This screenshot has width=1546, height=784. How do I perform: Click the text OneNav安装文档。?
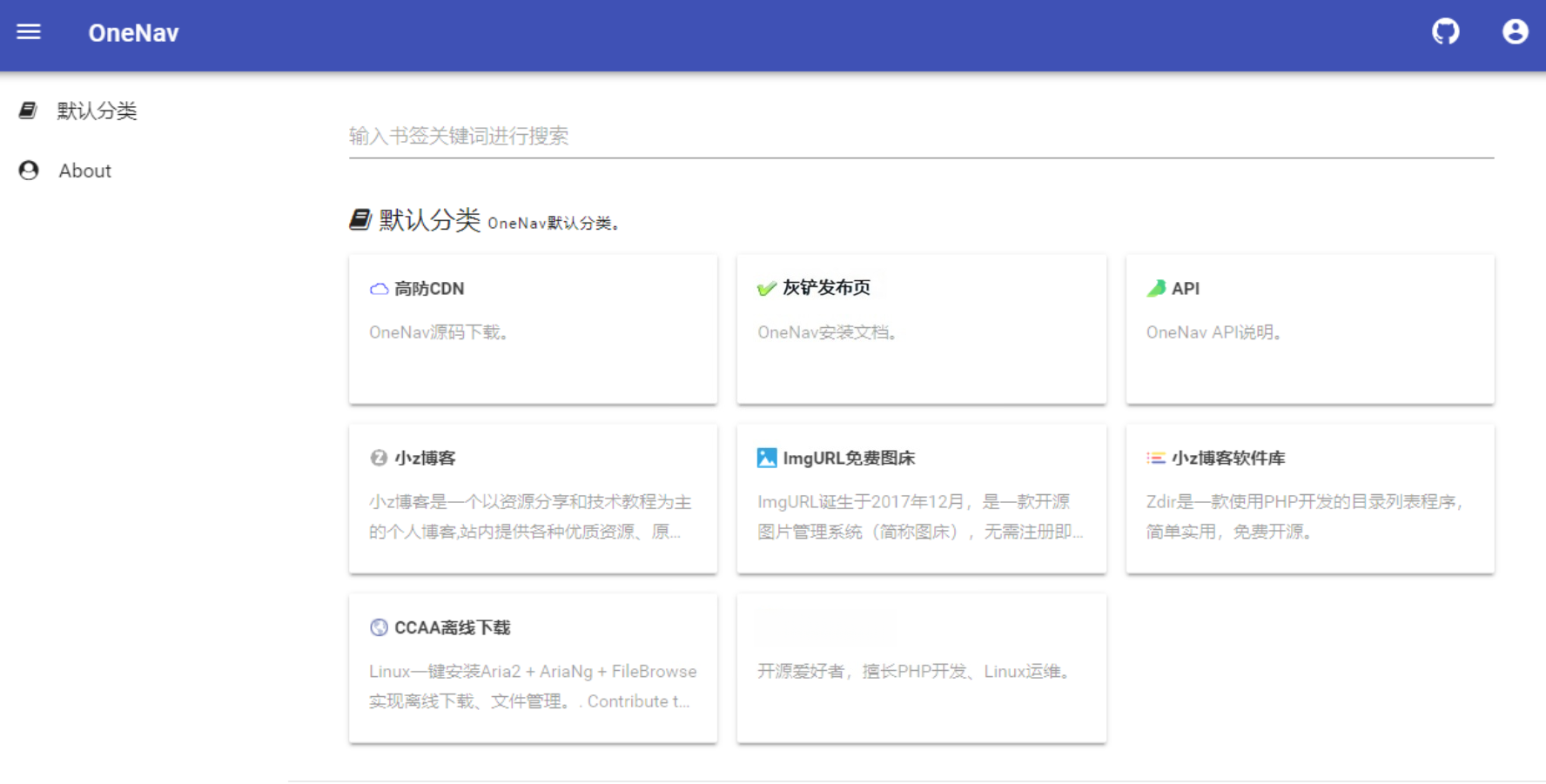828,332
